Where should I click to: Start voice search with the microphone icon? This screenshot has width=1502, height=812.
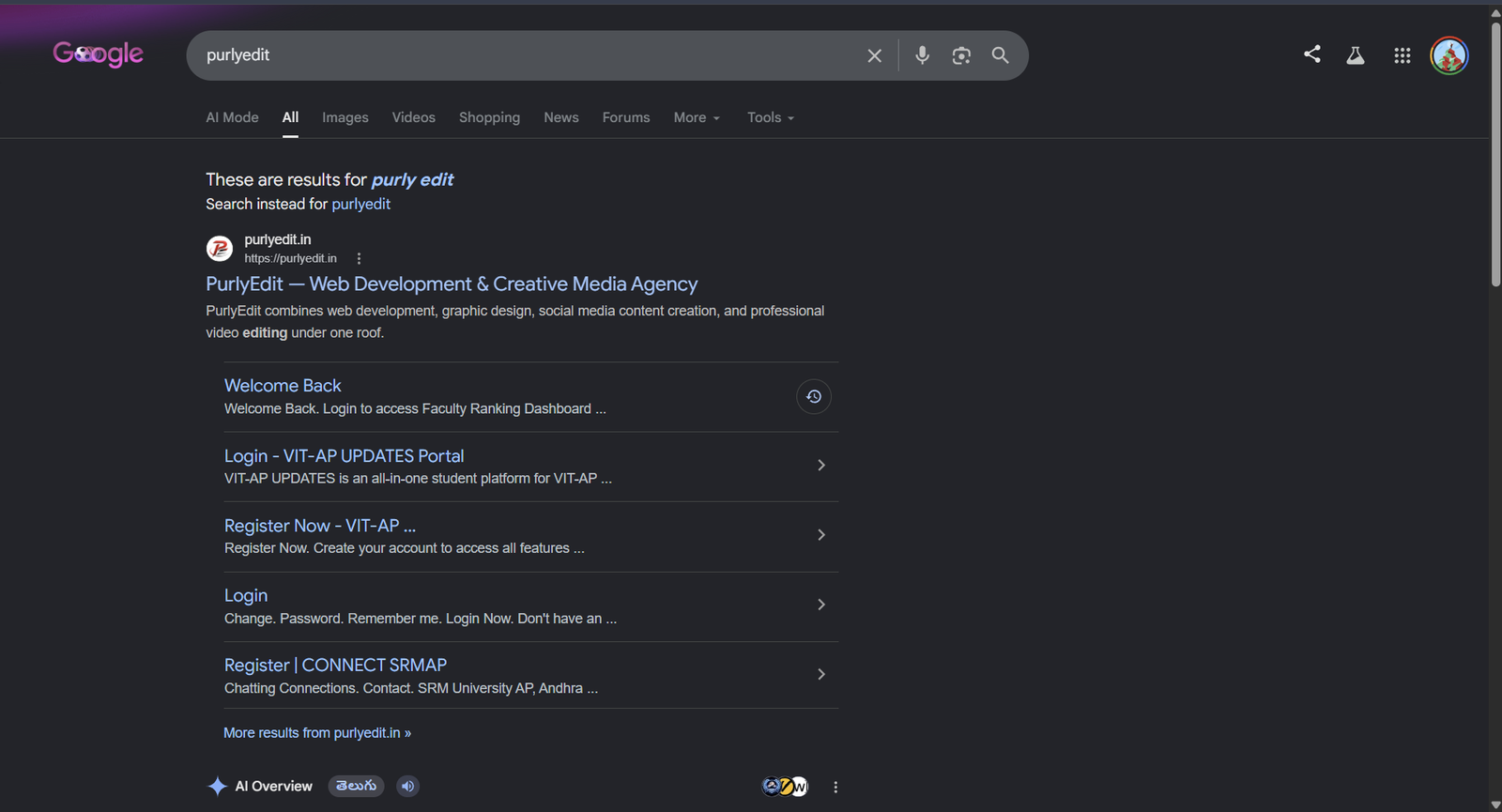click(922, 55)
